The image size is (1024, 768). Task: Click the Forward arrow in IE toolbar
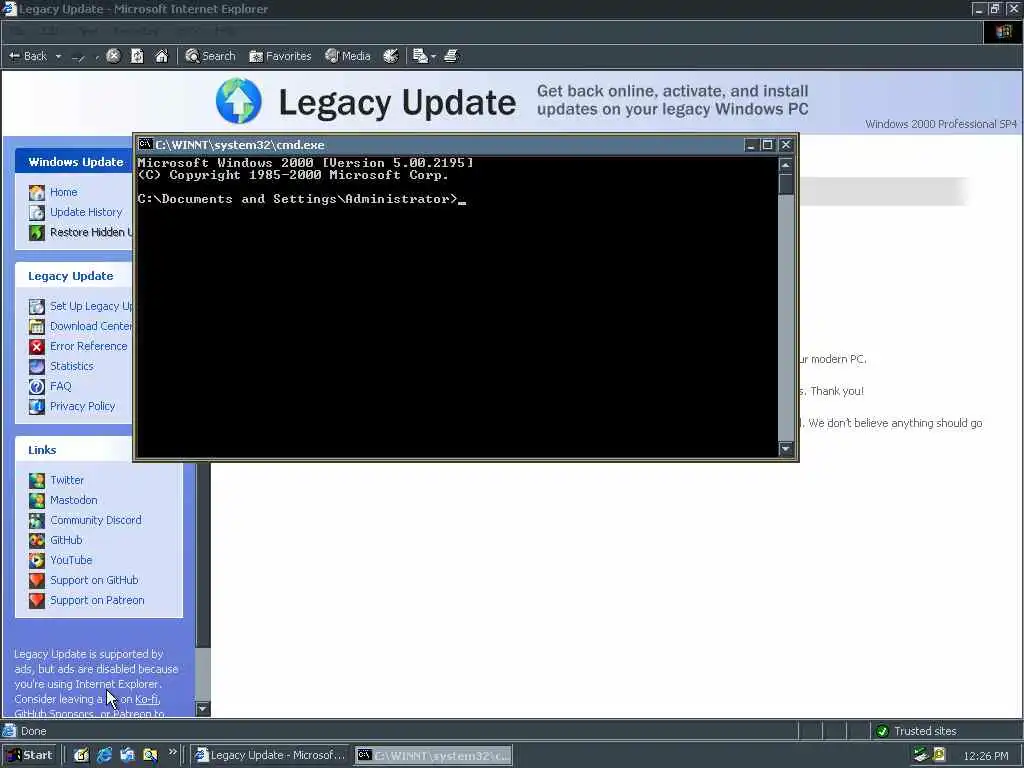[78, 57]
